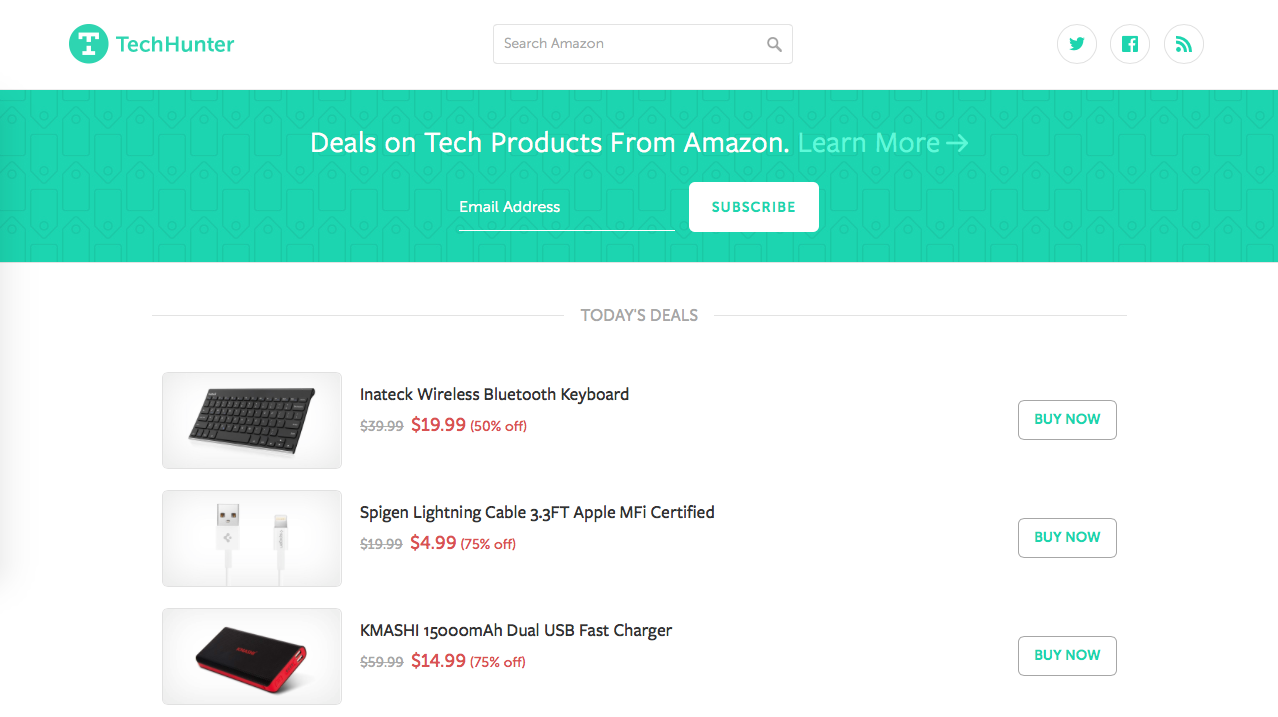Image resolution: width=1278 pixels, height=717 pixels.
Task: Buy Now the Spigen Lightning Cable
Action: 1067,537
